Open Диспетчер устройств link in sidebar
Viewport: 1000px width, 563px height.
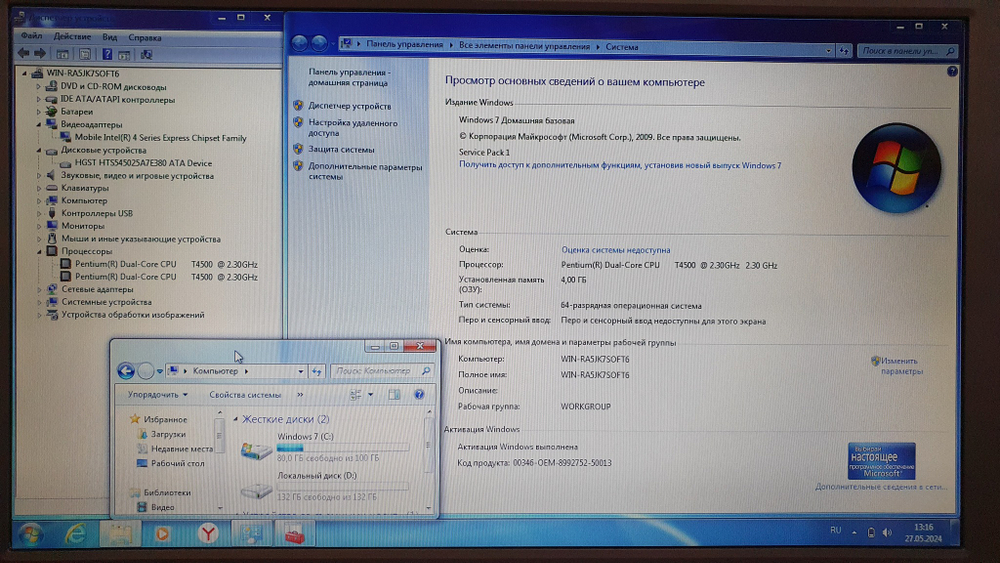[x=349, y=106]
